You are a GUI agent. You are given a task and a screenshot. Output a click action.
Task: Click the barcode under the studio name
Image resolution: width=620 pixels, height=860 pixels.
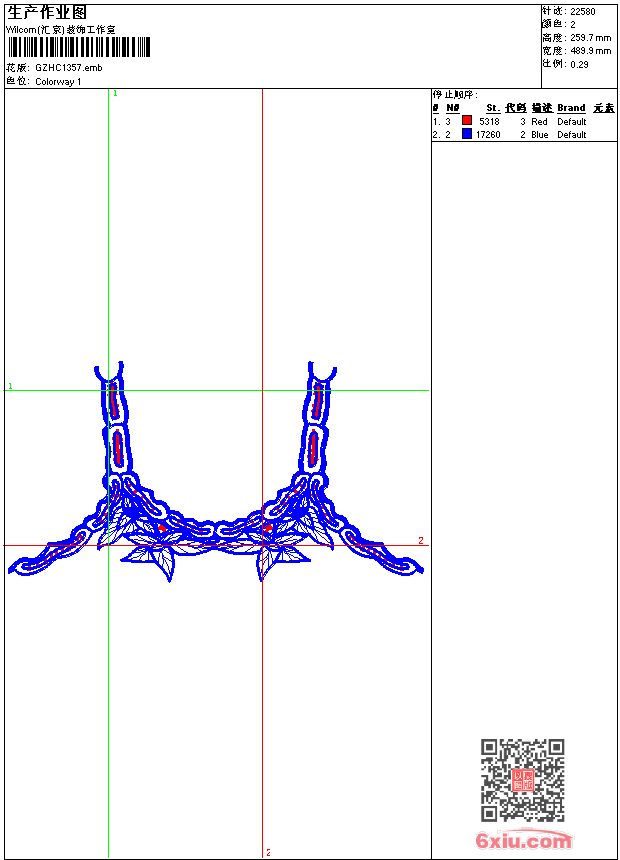[x=79, y=47]
